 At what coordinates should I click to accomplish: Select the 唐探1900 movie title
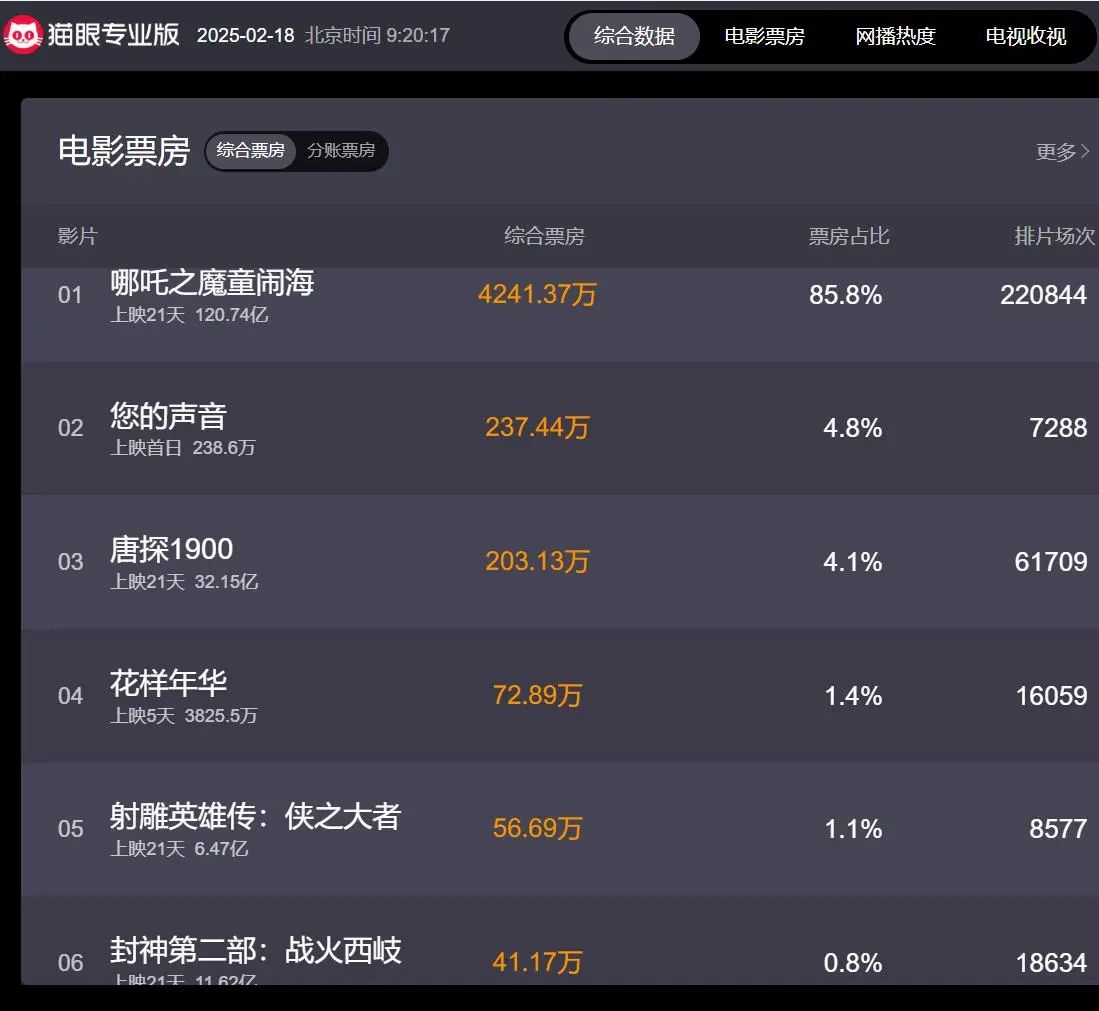171,549
